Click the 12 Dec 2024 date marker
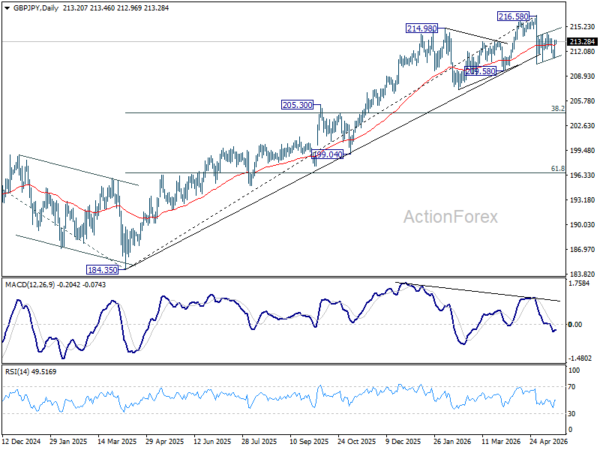The image size is (600, 450). (21, 441)
